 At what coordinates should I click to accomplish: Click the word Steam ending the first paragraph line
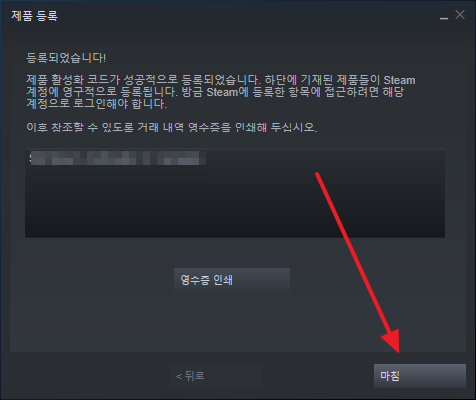[399, 80]
